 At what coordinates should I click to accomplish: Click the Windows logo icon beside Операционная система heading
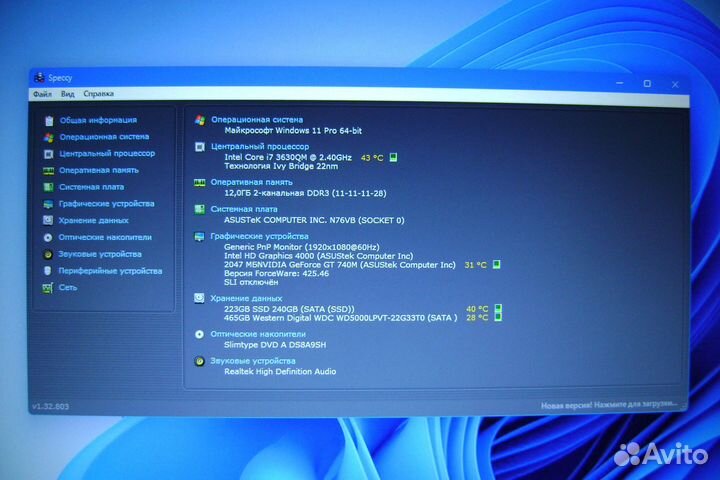click(x=200, y=119)
